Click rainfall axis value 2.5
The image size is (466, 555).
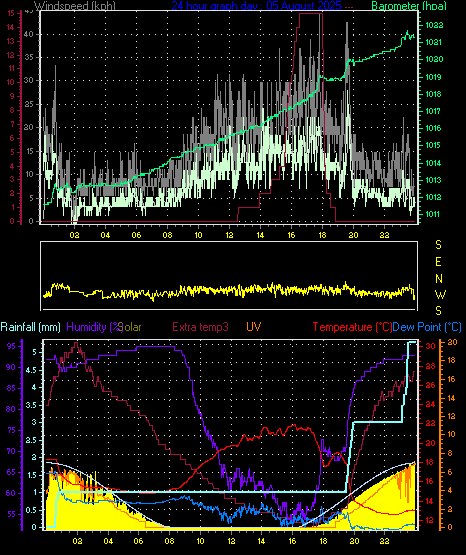coord(30,440)
